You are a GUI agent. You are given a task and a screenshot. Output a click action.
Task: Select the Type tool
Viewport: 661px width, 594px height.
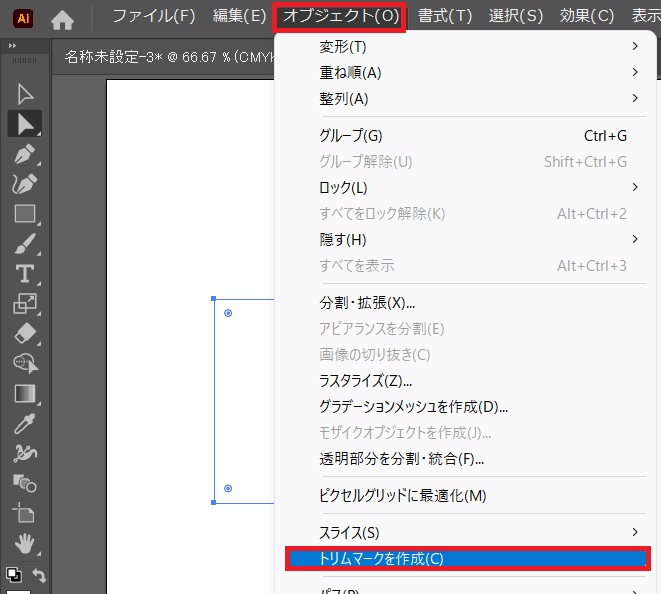pyautogui.click(x=25, y=273)
